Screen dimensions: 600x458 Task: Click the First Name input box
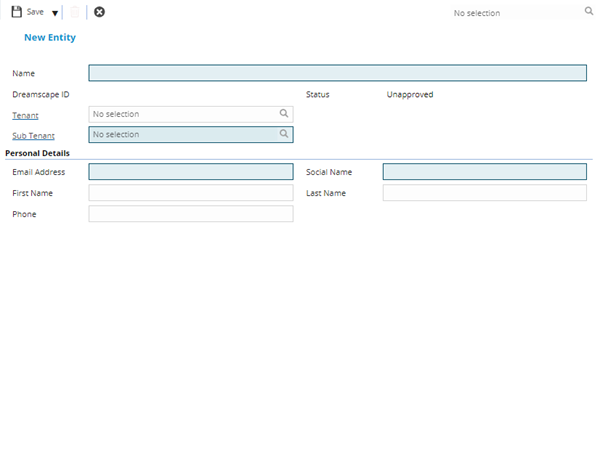[x=190, y=193]
